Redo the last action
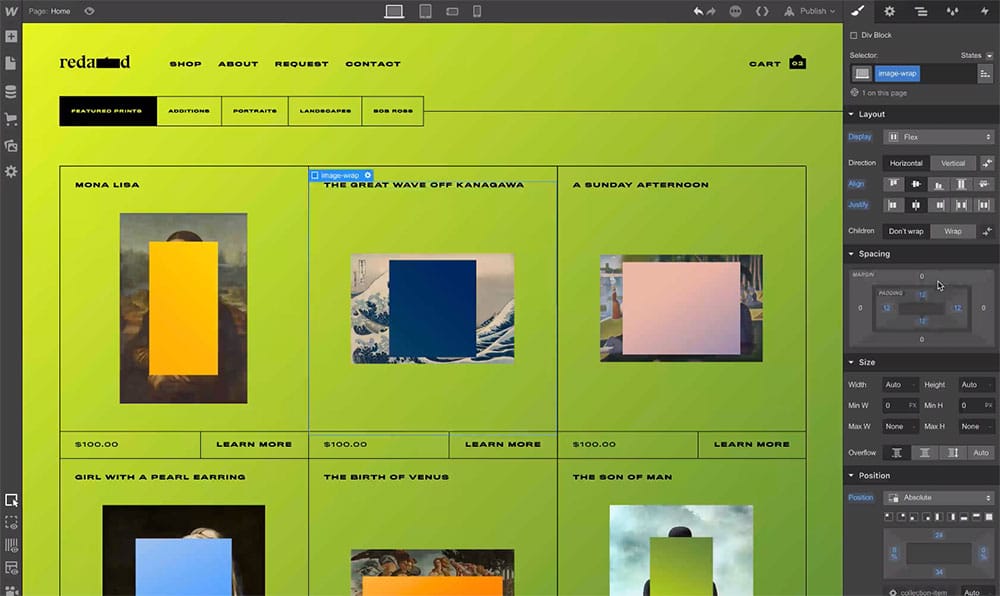This screenshot has width=1000, height=596. pos(711,11)
